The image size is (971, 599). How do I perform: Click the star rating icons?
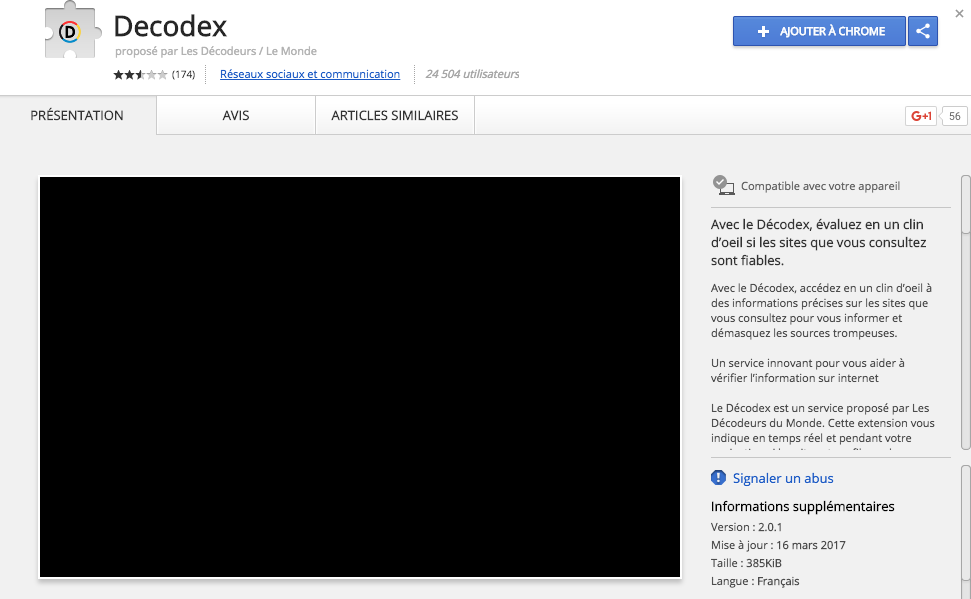point(140,74)
